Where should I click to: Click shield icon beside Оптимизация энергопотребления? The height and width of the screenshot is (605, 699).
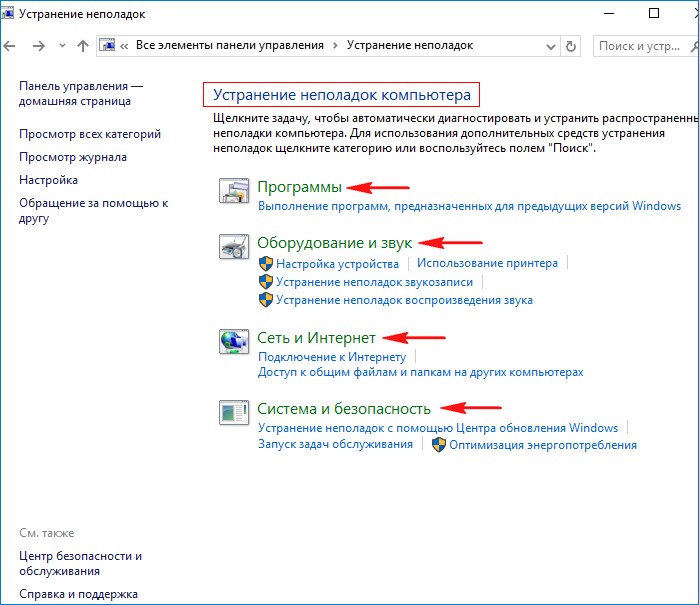pos(439,444)
